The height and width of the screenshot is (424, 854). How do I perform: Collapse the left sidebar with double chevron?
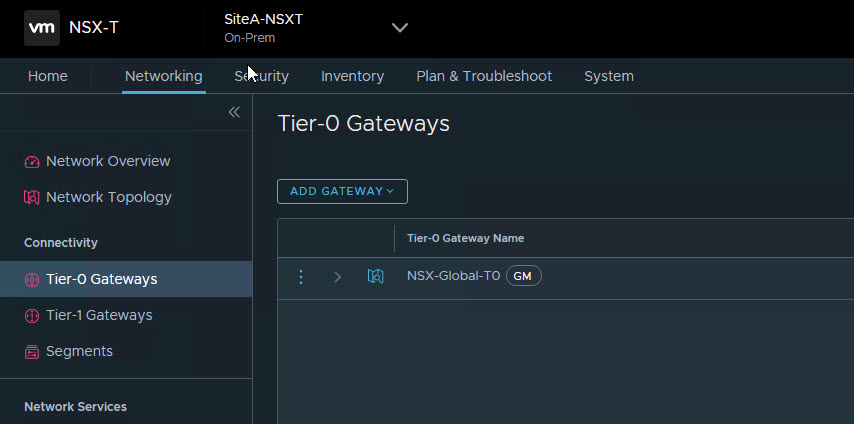click(234, 112)
